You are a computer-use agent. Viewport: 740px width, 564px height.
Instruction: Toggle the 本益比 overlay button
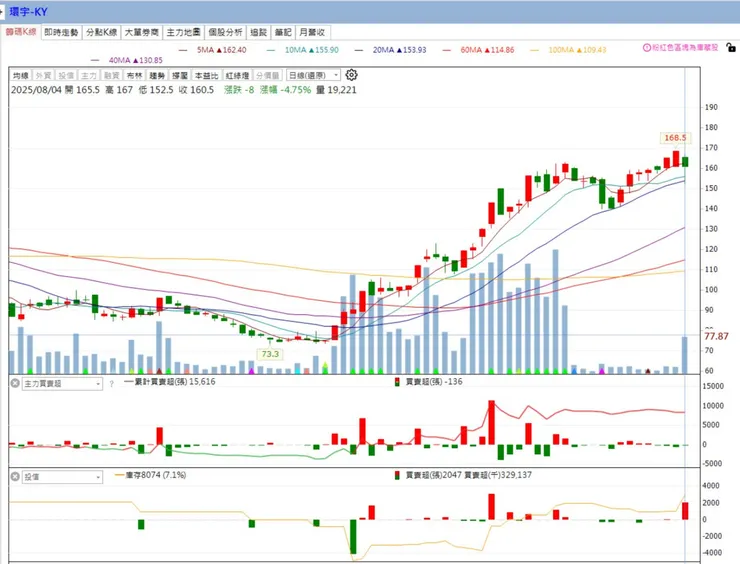[x=206, y=76]
